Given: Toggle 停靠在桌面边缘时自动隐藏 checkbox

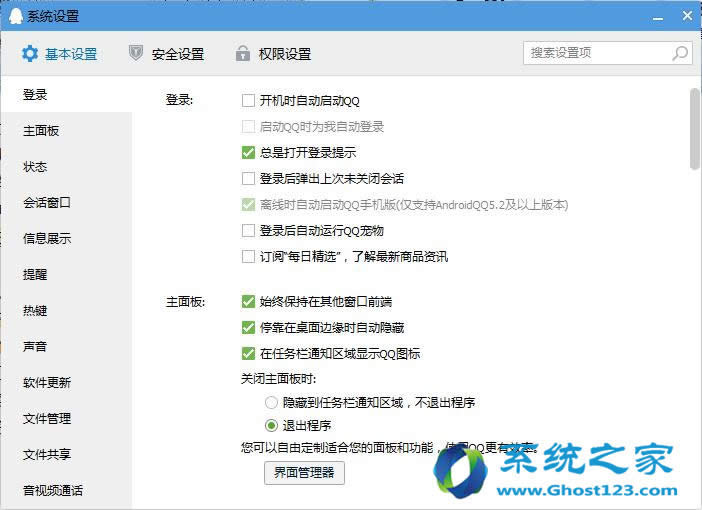Looking at the screenshot, I should [249, 327].
